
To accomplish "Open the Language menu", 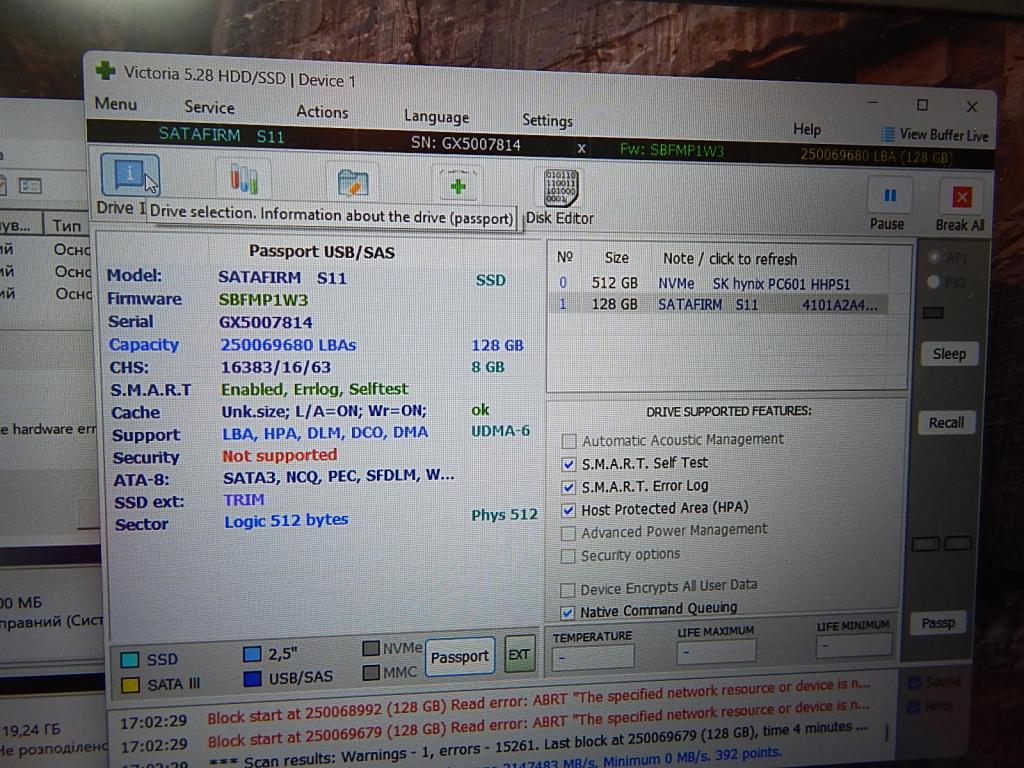I will tap(436, 116).
